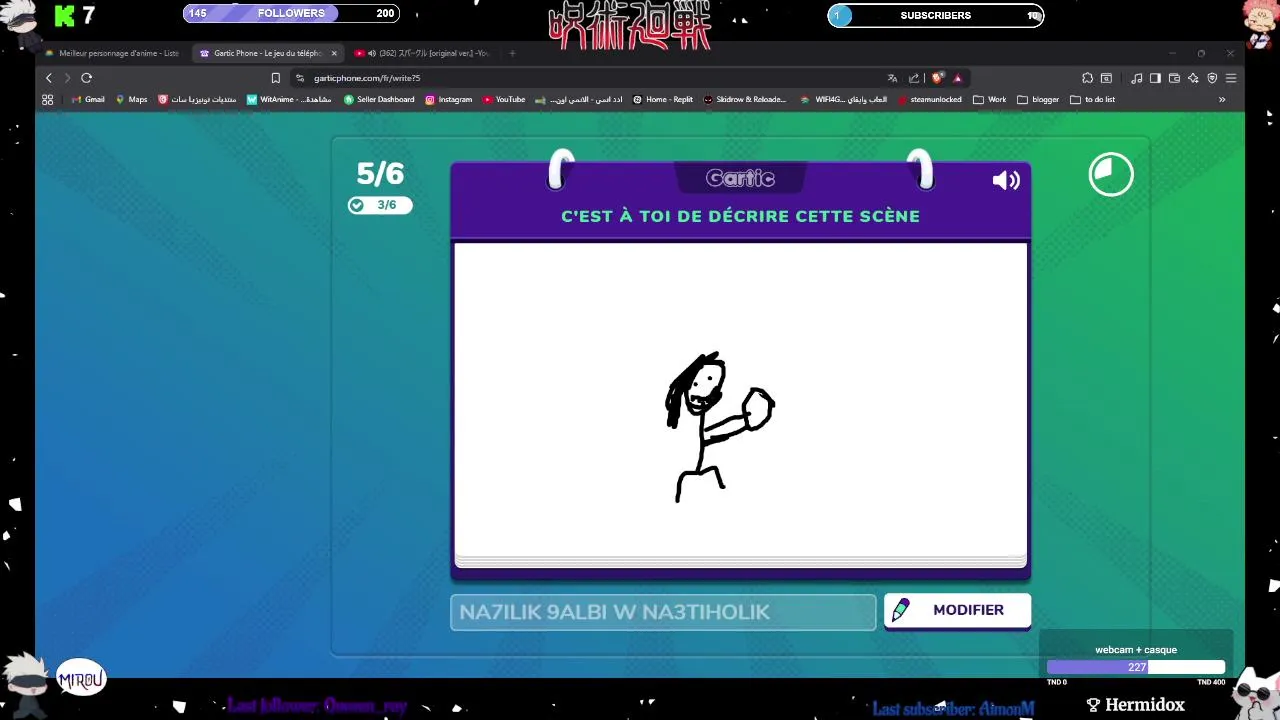Click the MIROU speech bubble logo

[81, 679]
